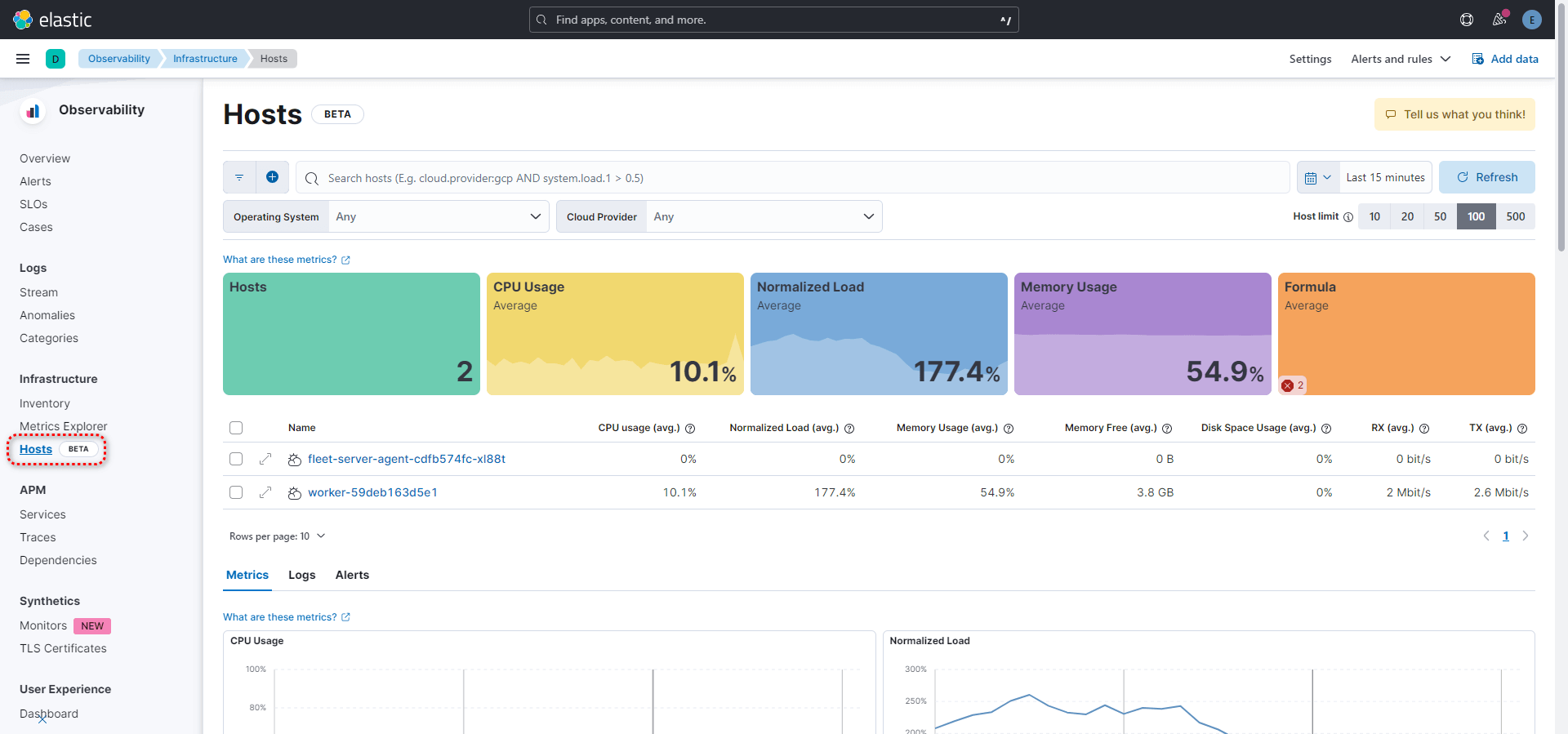Focus the Find apps global search
Image resolution: width=1568 pixels, height=734 pixels.
pos(774,20)
